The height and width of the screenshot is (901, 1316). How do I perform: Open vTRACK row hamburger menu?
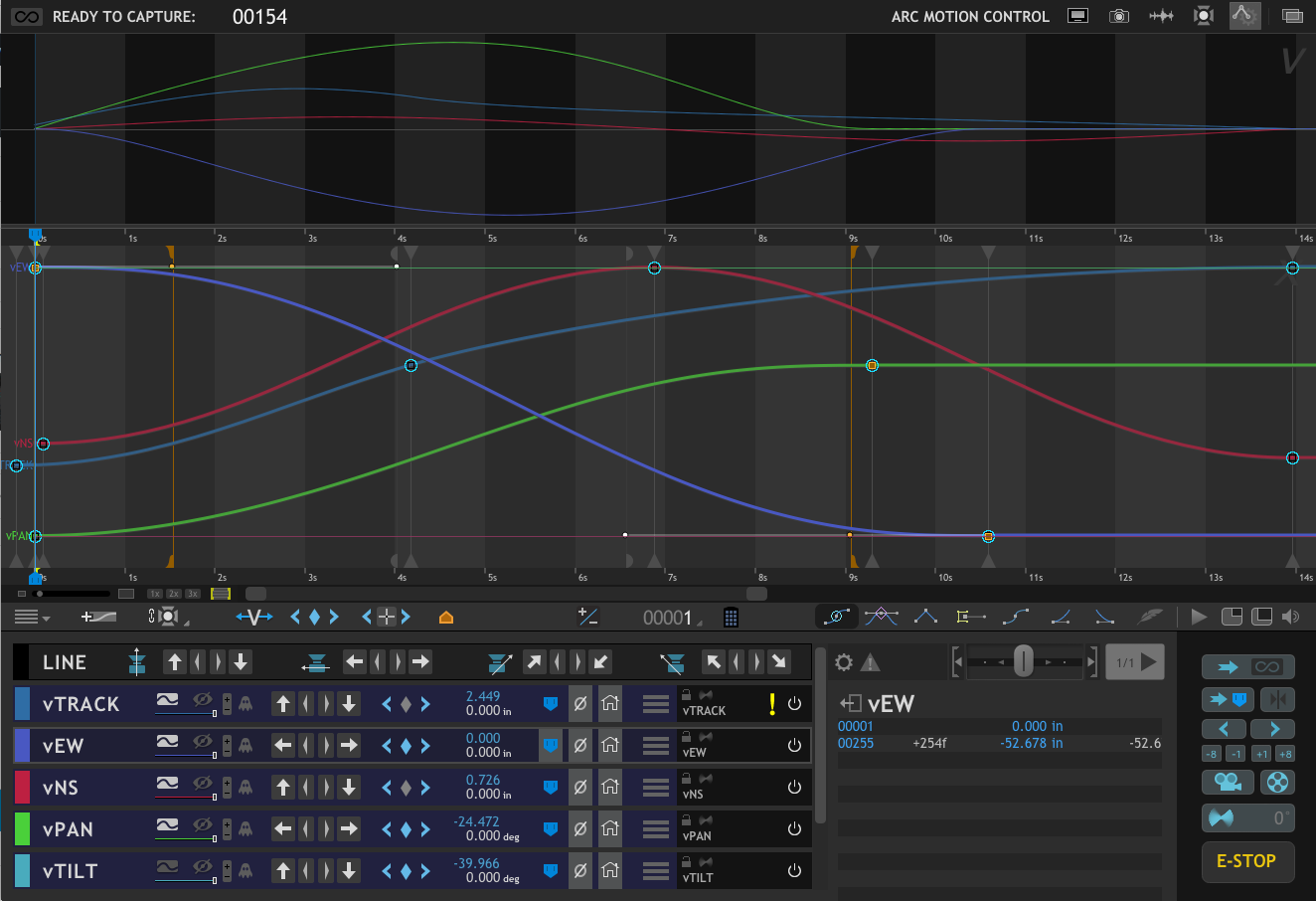tap(656, 704)
